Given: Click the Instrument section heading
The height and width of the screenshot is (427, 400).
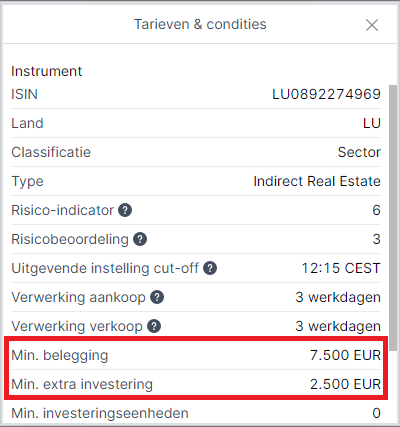Looking at the screenshot, I should coord(47,71).
